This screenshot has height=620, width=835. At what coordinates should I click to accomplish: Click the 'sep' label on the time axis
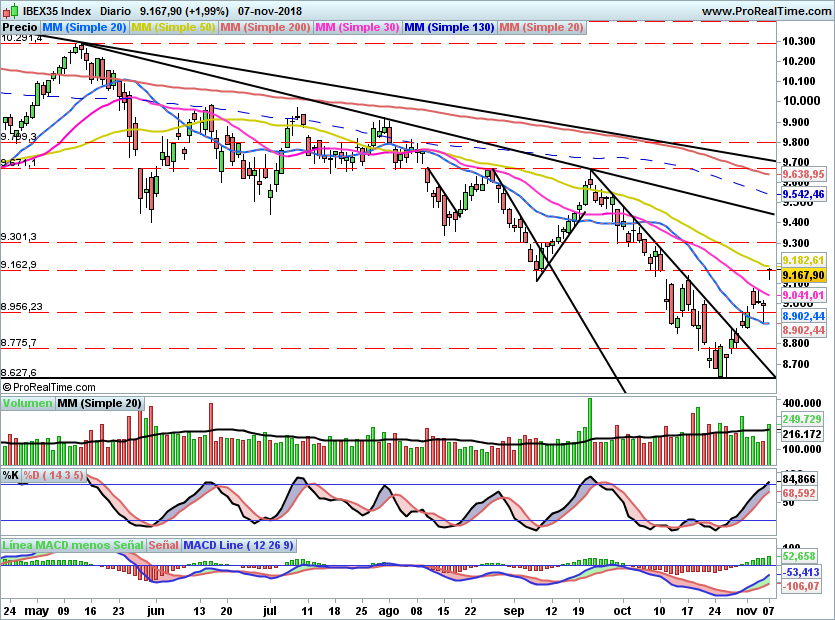coord(514,610)
